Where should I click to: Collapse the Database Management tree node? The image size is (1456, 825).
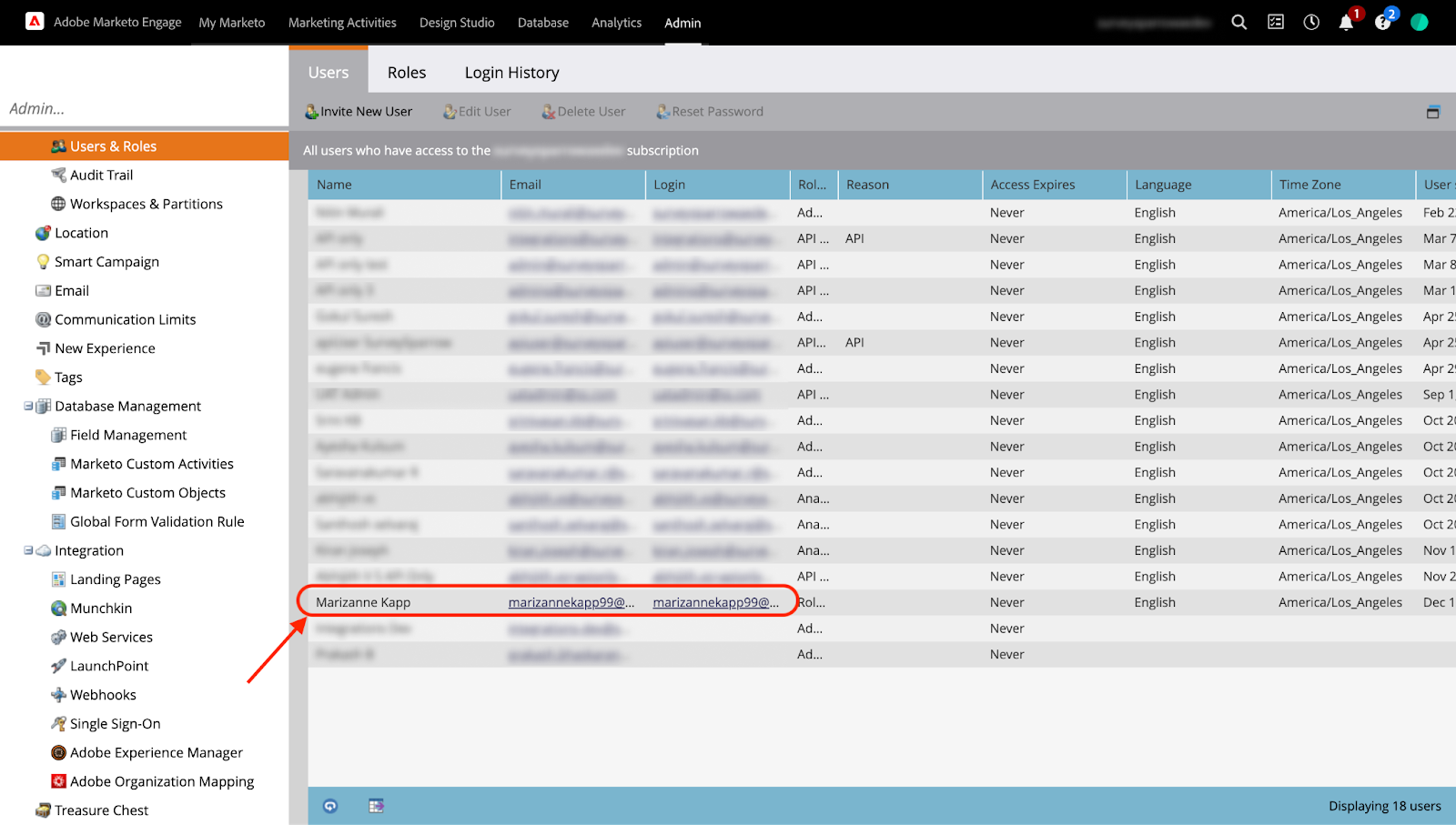[x=28, y=407]
